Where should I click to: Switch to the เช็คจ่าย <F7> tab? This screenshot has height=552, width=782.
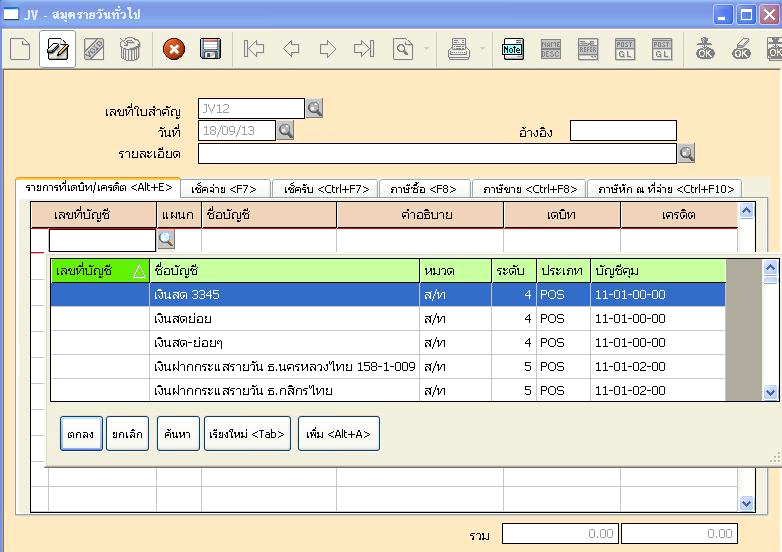click(222, 188)
